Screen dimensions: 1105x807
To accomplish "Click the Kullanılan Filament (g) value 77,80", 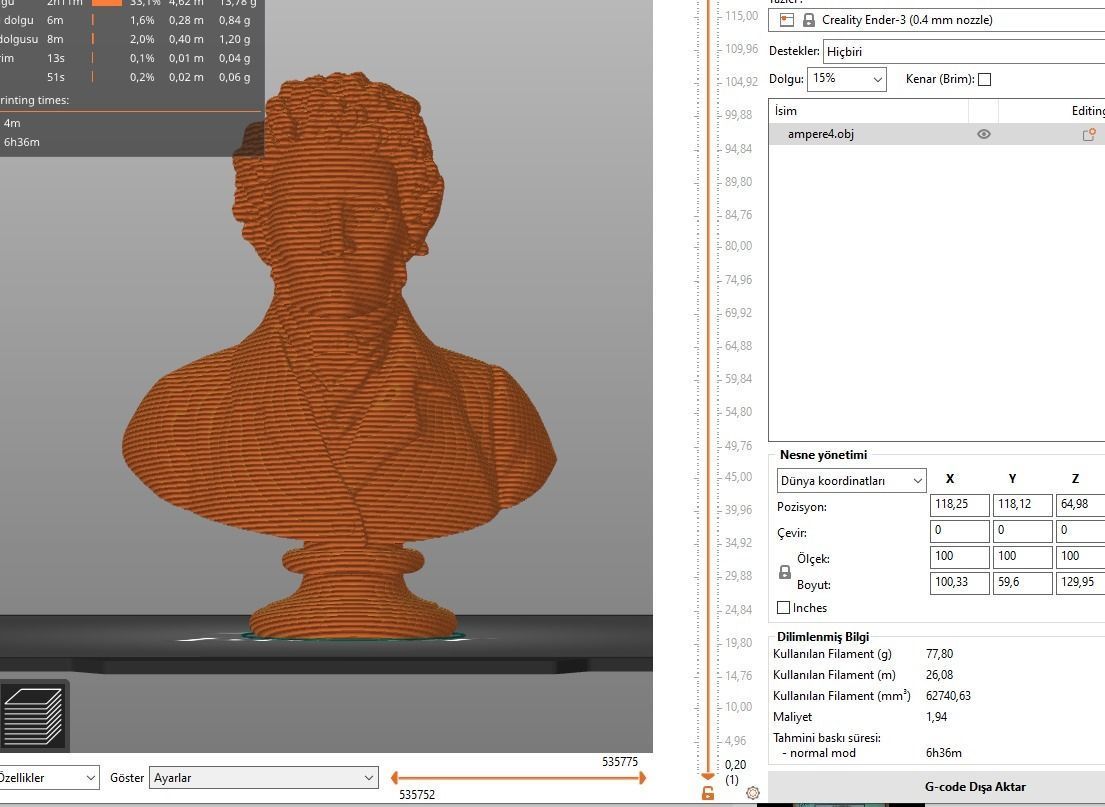I will click(939, 654).
